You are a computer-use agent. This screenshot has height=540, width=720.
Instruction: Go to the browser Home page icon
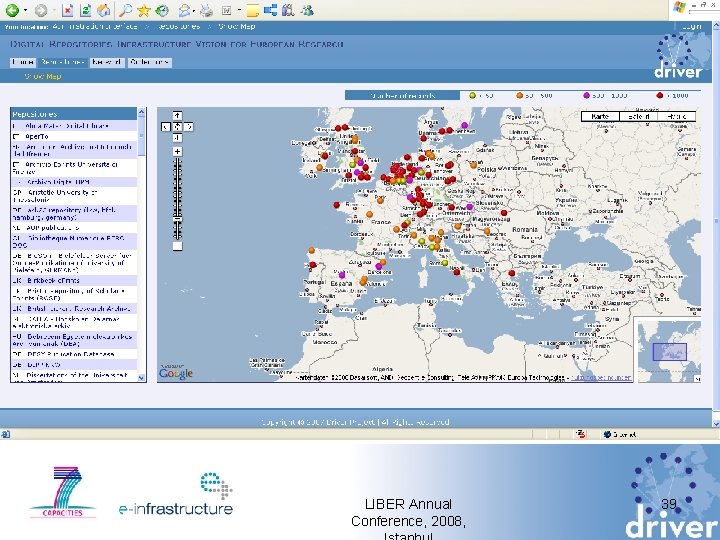103,10
